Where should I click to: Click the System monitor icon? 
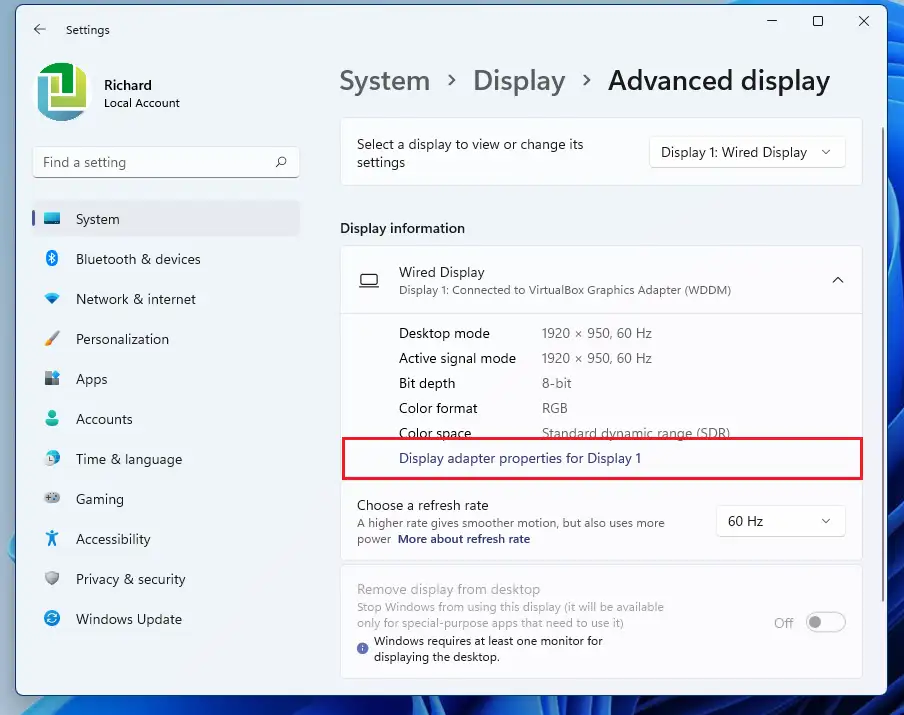pos(52,219)
